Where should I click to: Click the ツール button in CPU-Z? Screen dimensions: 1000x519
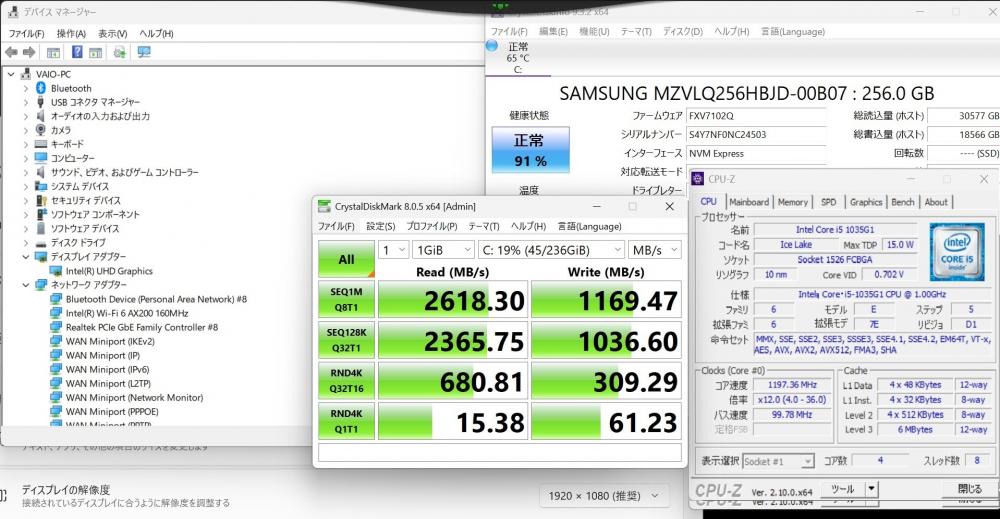point(842,489)
